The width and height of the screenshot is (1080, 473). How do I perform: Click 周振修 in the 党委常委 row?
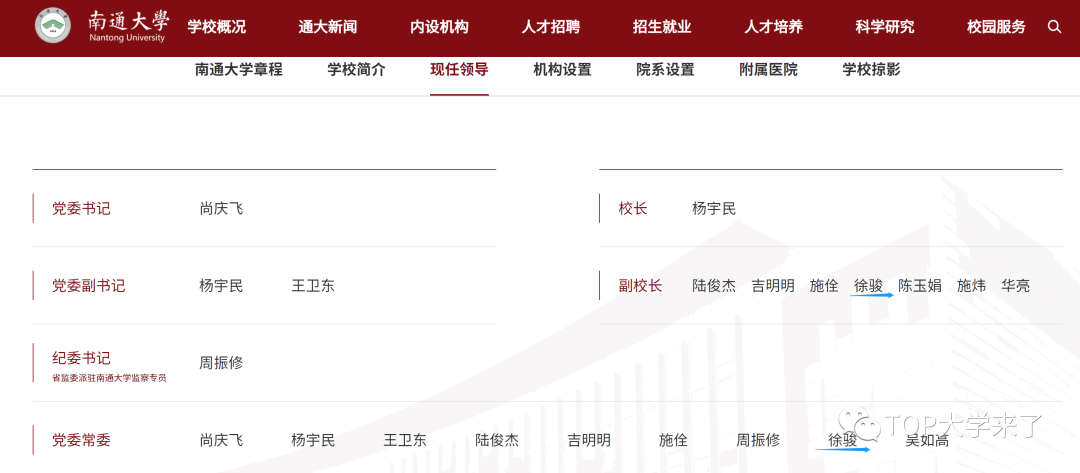(758, 440)
